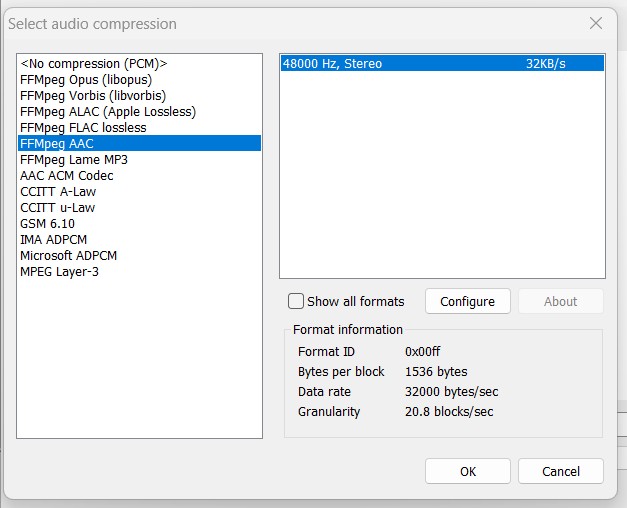Select FFMpeg Lame MP3 codec
Image resolution: width=627 pixels, height=508 pixels.
(74, 160)
